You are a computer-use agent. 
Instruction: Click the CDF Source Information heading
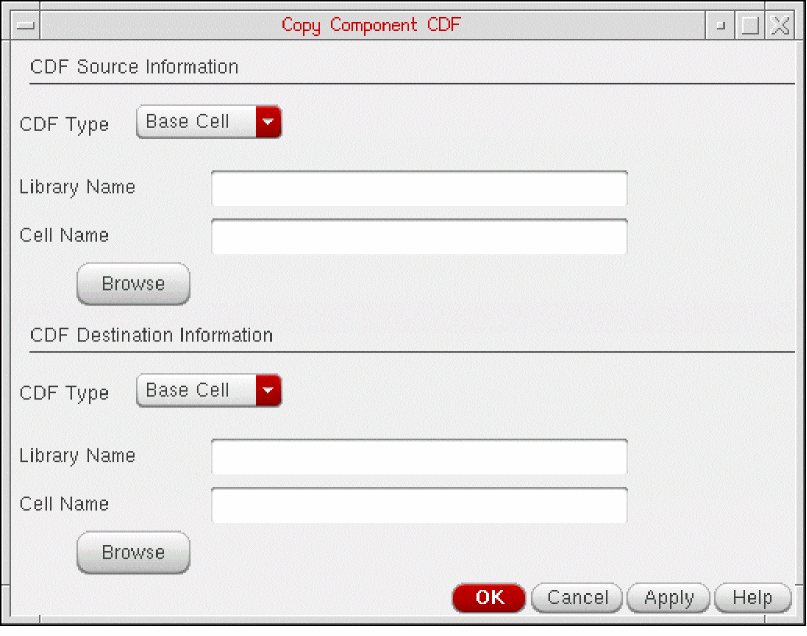tap(135, 67)
